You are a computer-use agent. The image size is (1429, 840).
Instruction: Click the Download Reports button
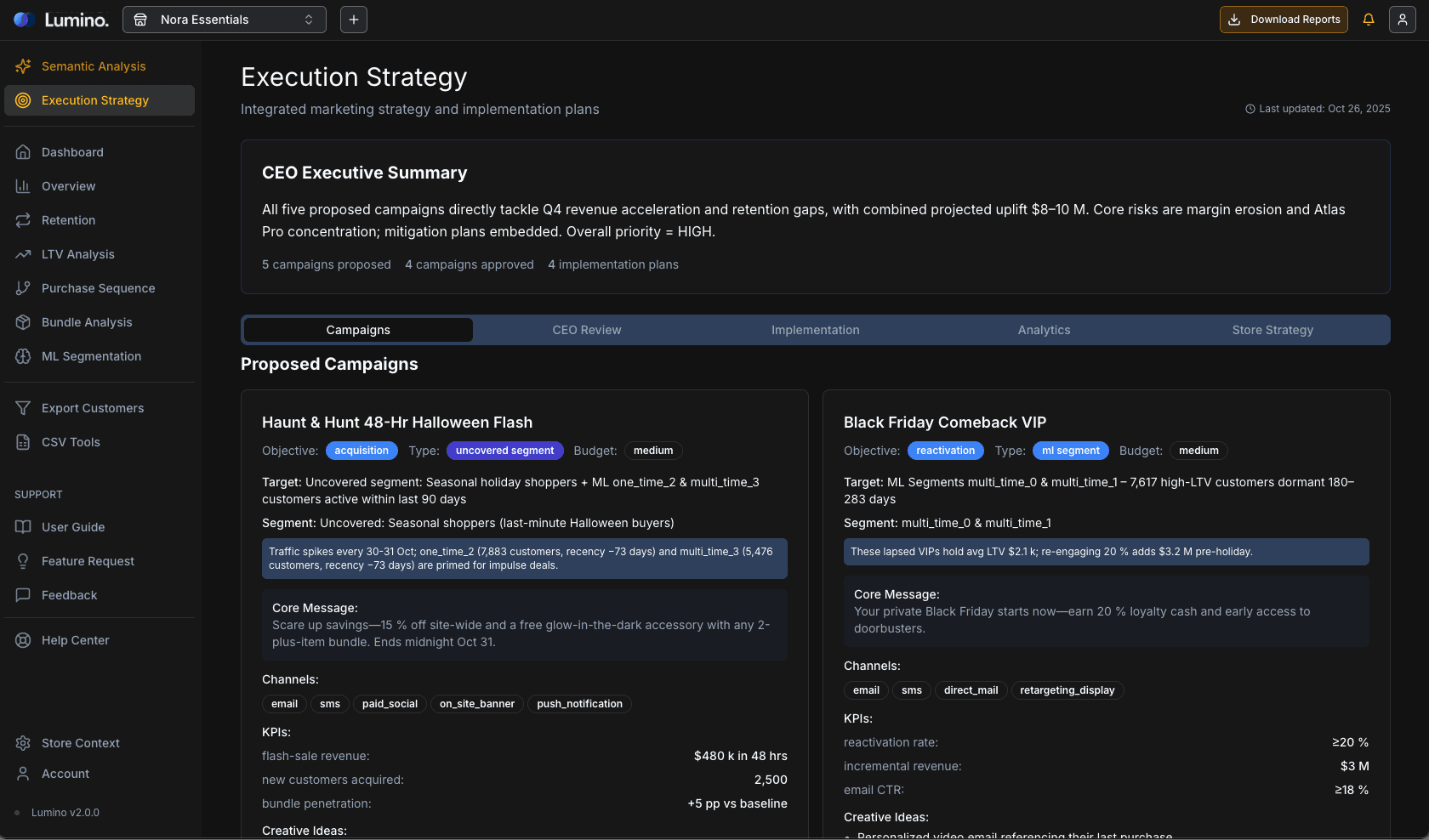pos(1283,19)
